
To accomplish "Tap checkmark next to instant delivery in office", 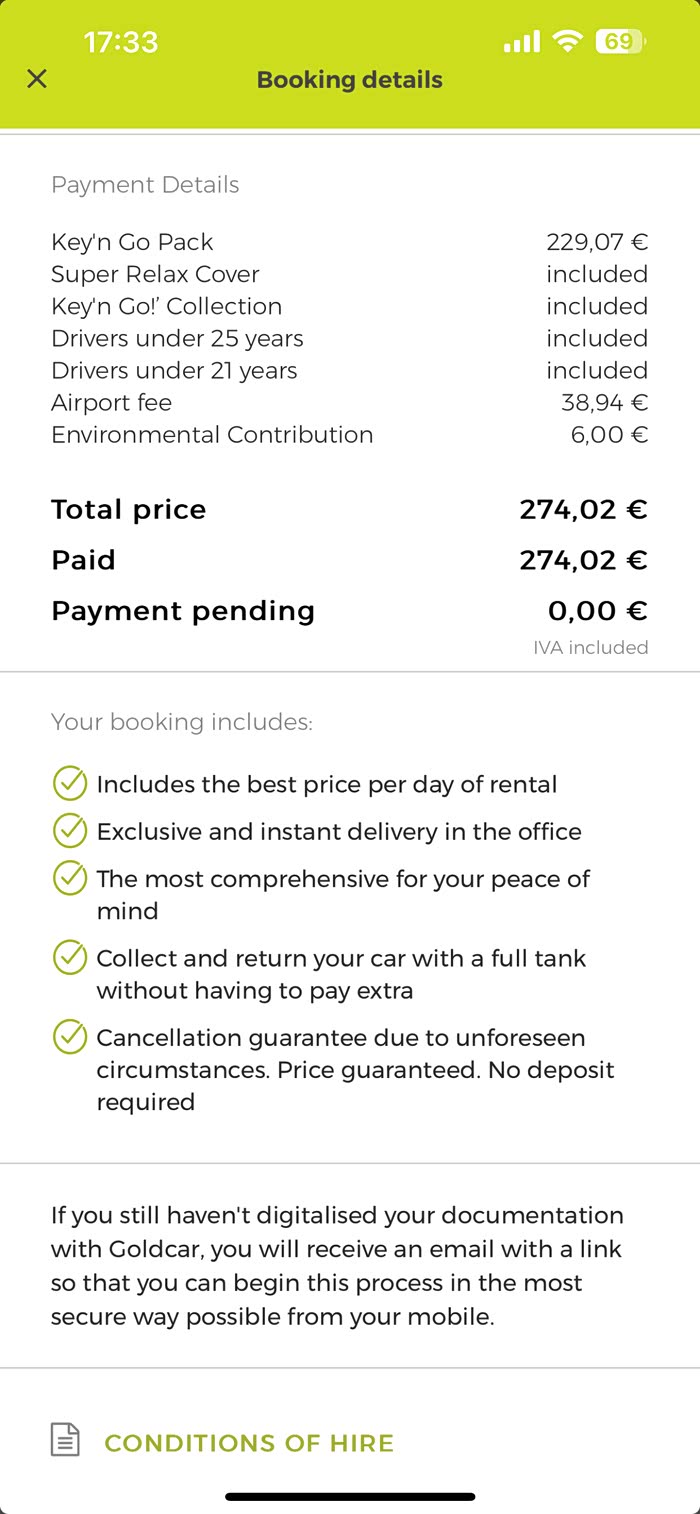I will coord(69,831).
